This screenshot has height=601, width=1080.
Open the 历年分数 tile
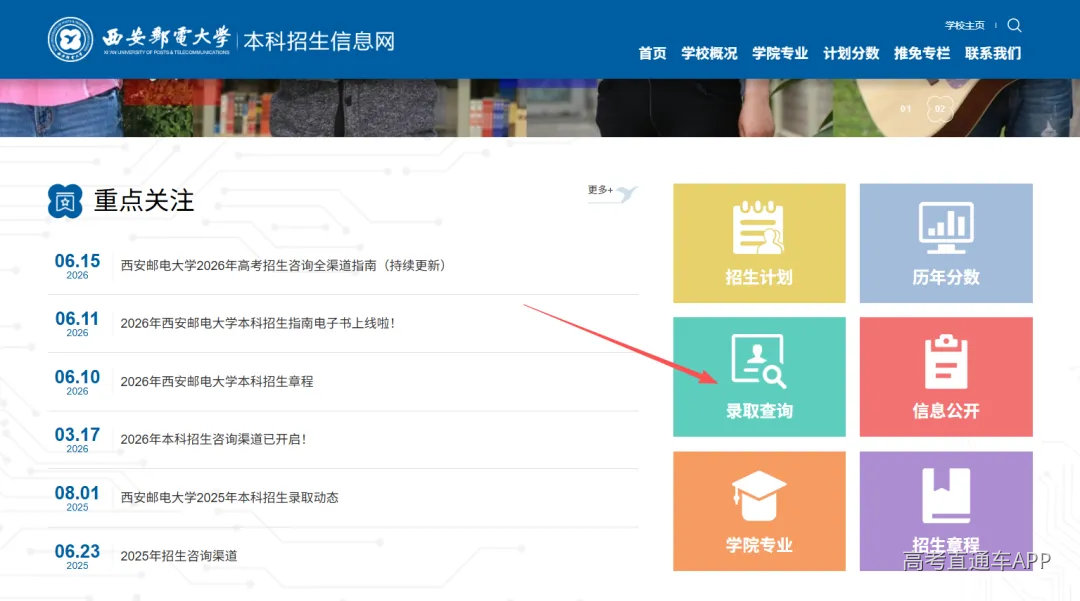click(946, 243)
